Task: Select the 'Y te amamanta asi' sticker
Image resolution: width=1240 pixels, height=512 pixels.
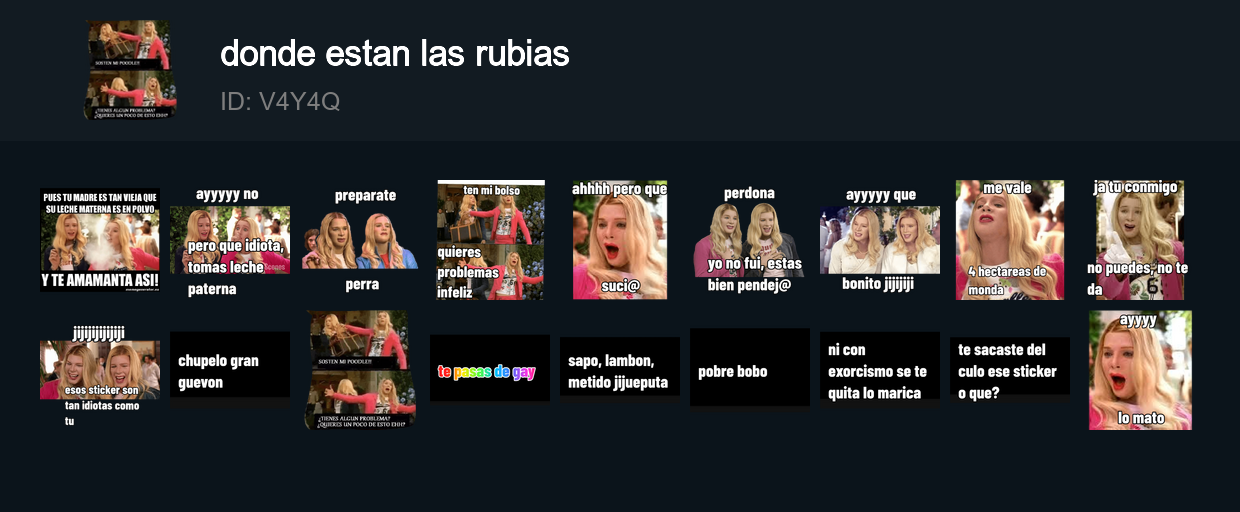Action: (x=100, y=240)
